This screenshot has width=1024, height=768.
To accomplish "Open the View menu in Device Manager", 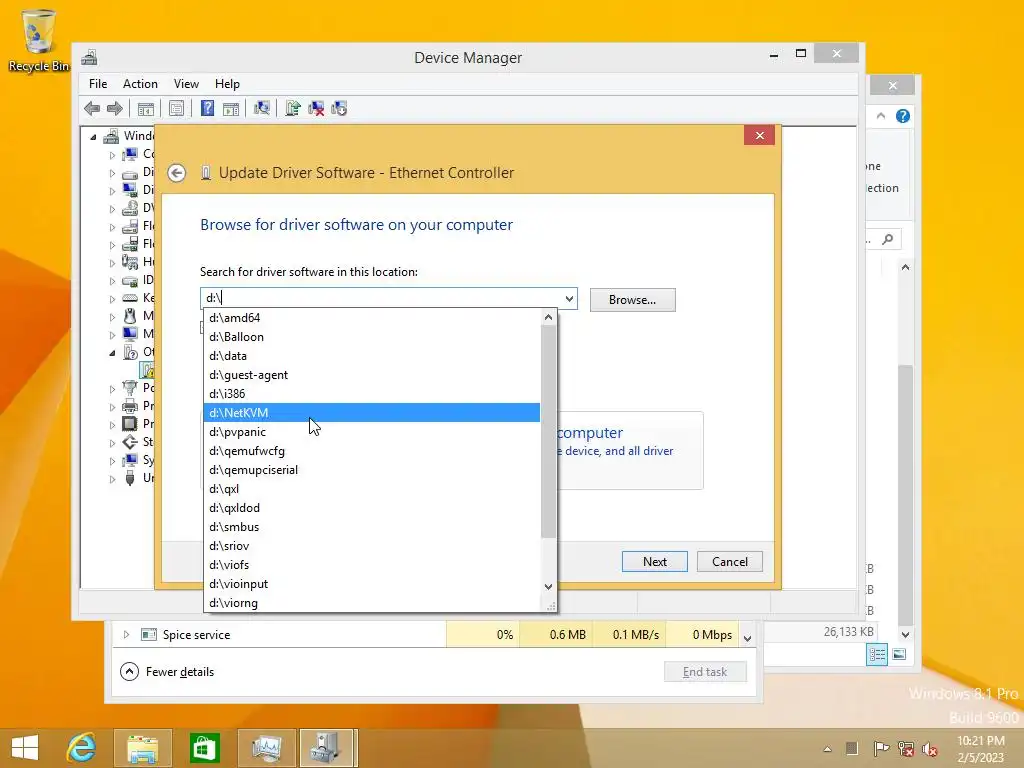I will (x=186, y=84).
